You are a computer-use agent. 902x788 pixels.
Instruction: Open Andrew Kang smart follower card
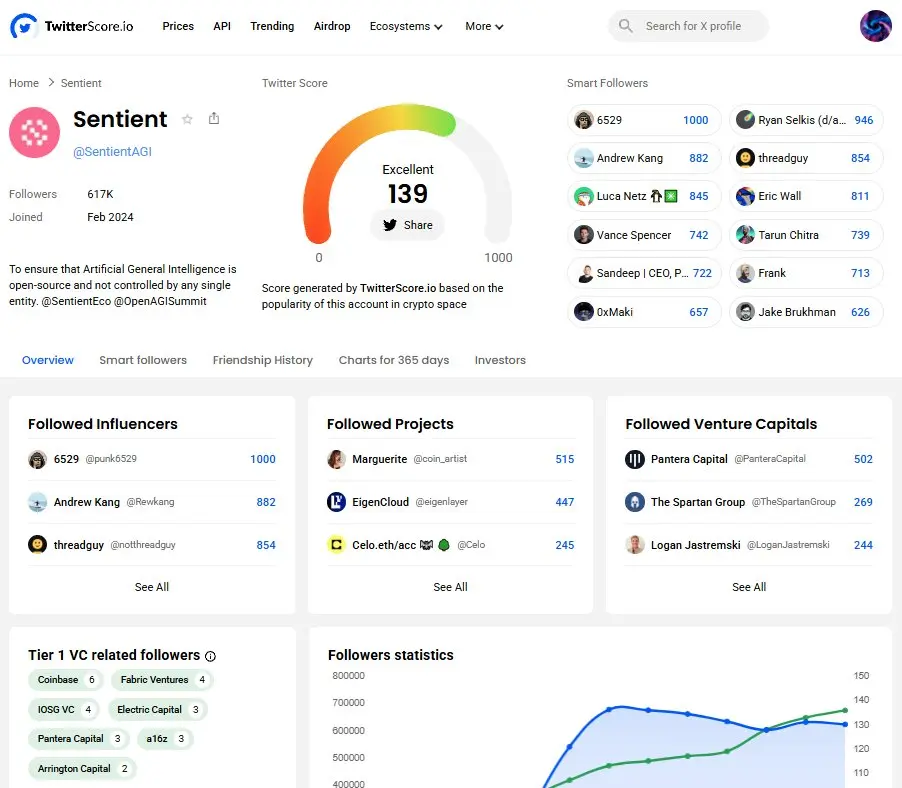pos(644,158)
